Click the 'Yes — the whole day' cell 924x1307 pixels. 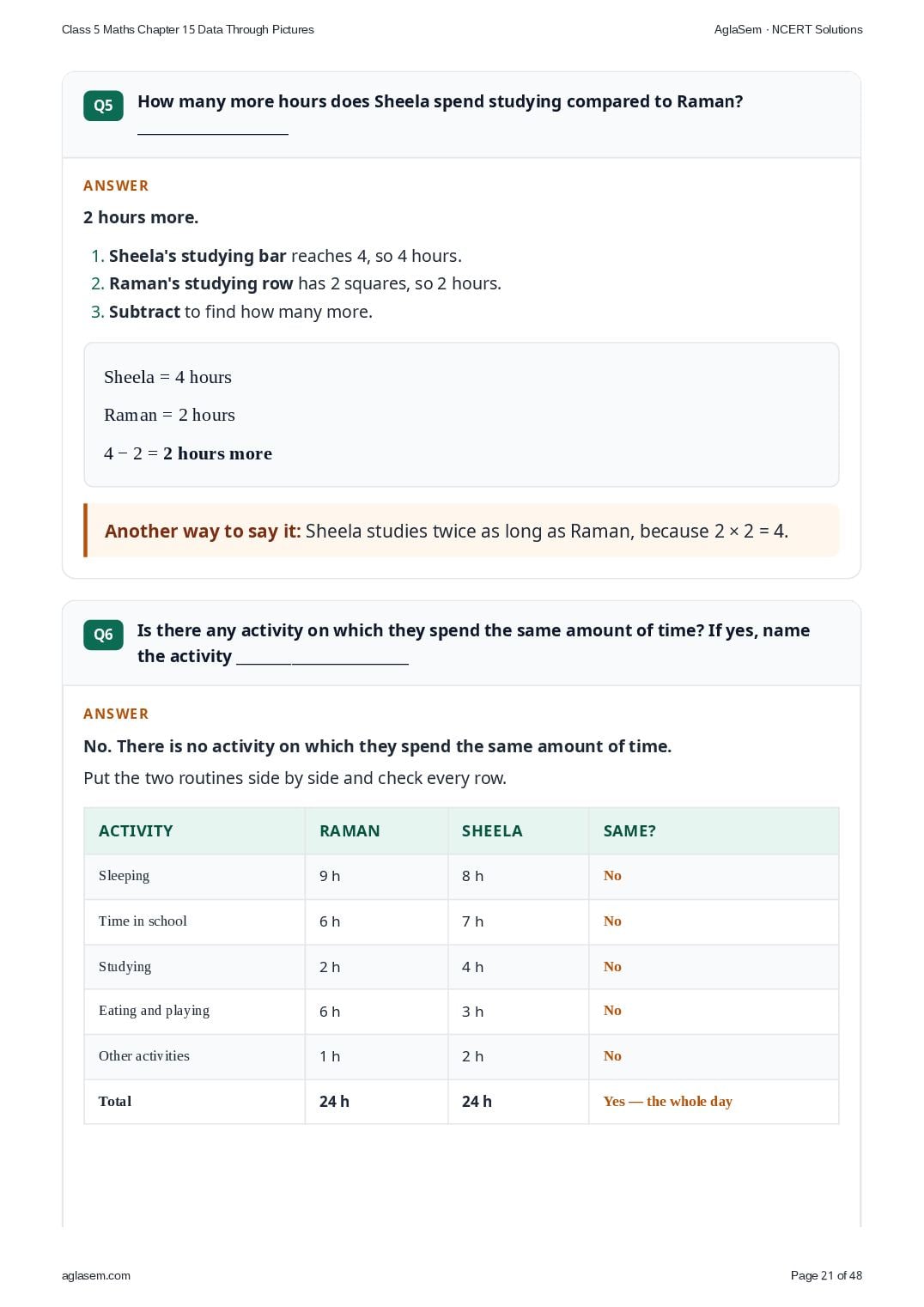(x=668, y=1101)
